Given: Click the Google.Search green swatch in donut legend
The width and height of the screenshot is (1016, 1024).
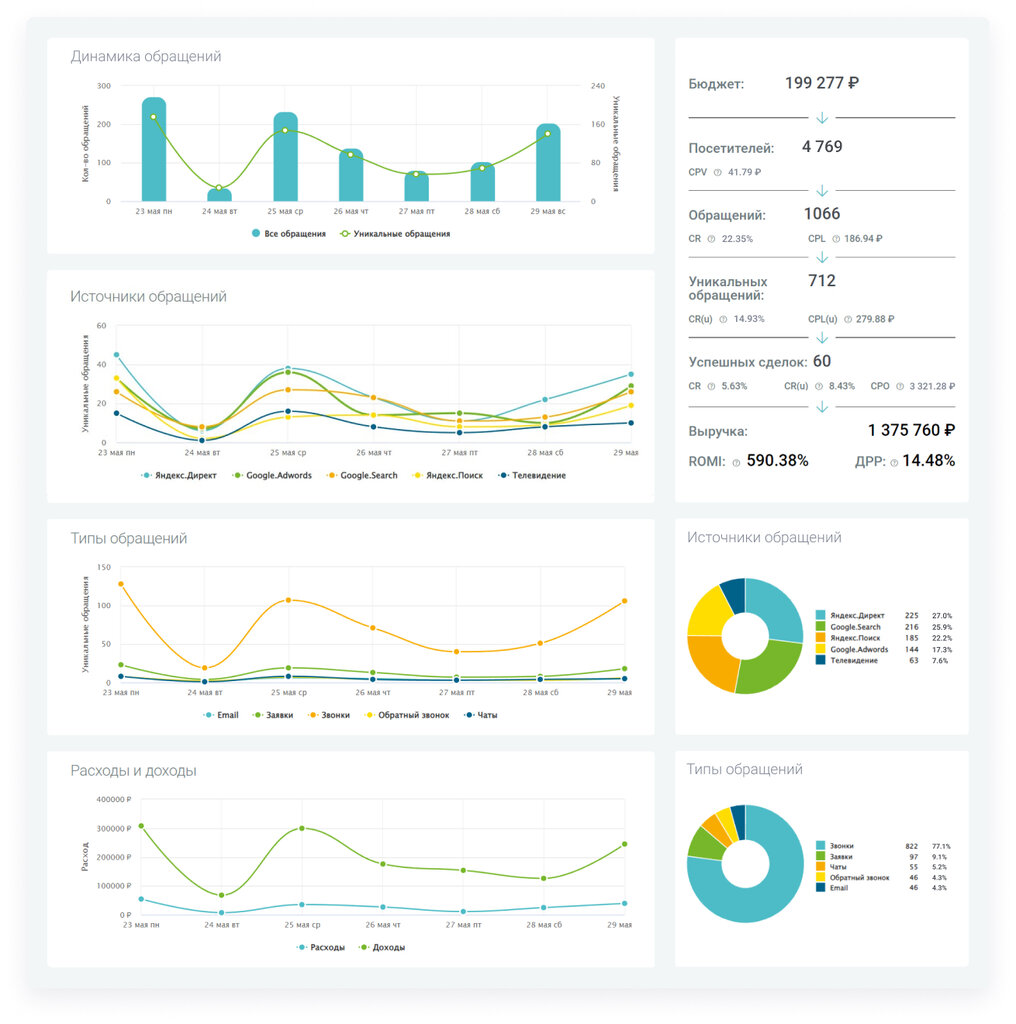Looking at the screenshot, I should pos(821,626).
